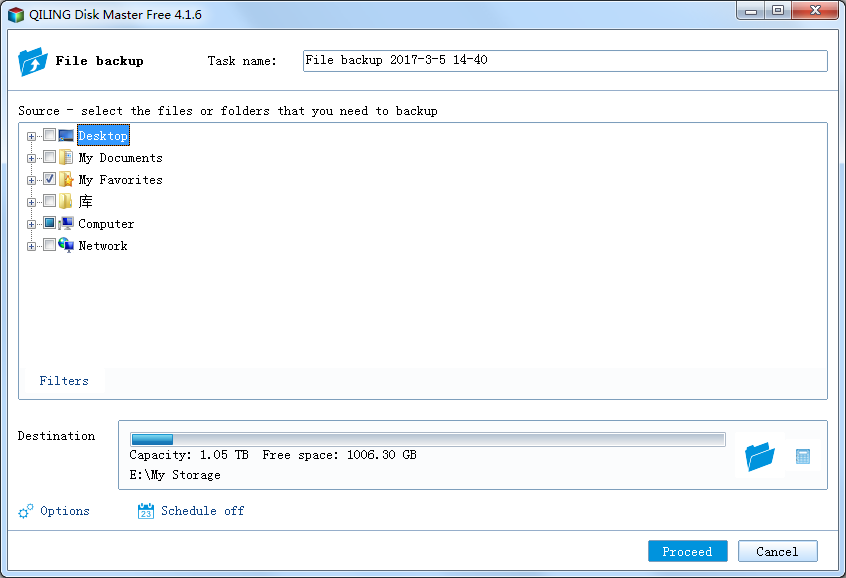Expand the 库 tree node

pyautogui.click(x=31, y=202)
